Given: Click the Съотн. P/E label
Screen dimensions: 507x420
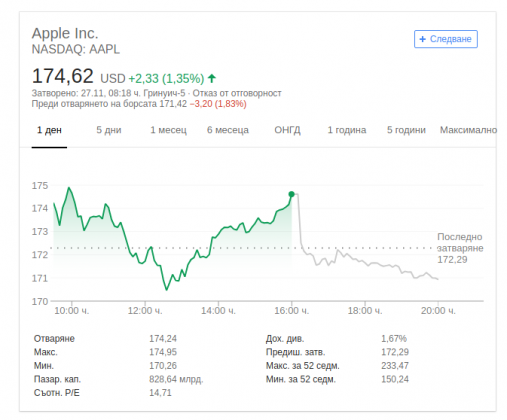Looking at the screenshot, I should 57,393.
